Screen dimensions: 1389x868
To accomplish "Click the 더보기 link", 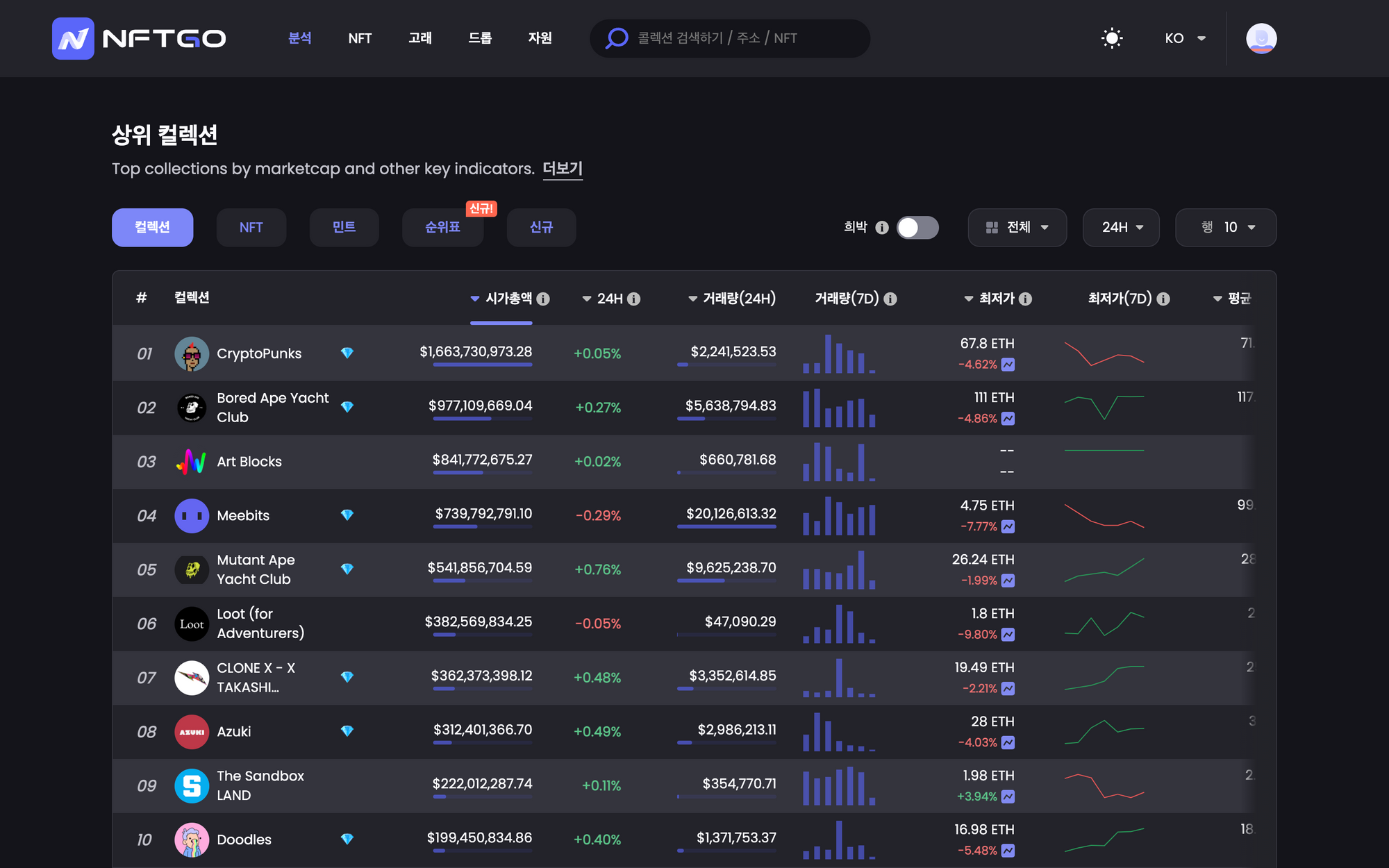I will (562, 169).
